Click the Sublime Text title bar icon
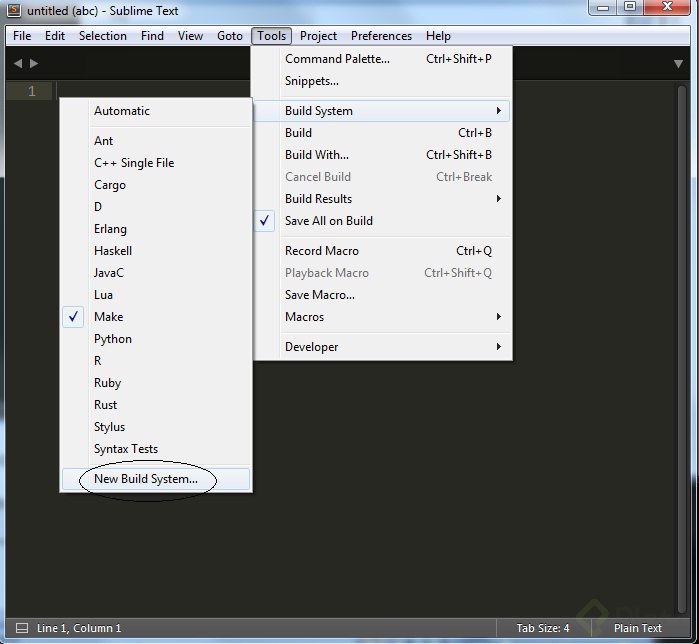Image resolution: width=699 pixels, height=644 pixels. [x=14, y=10]
